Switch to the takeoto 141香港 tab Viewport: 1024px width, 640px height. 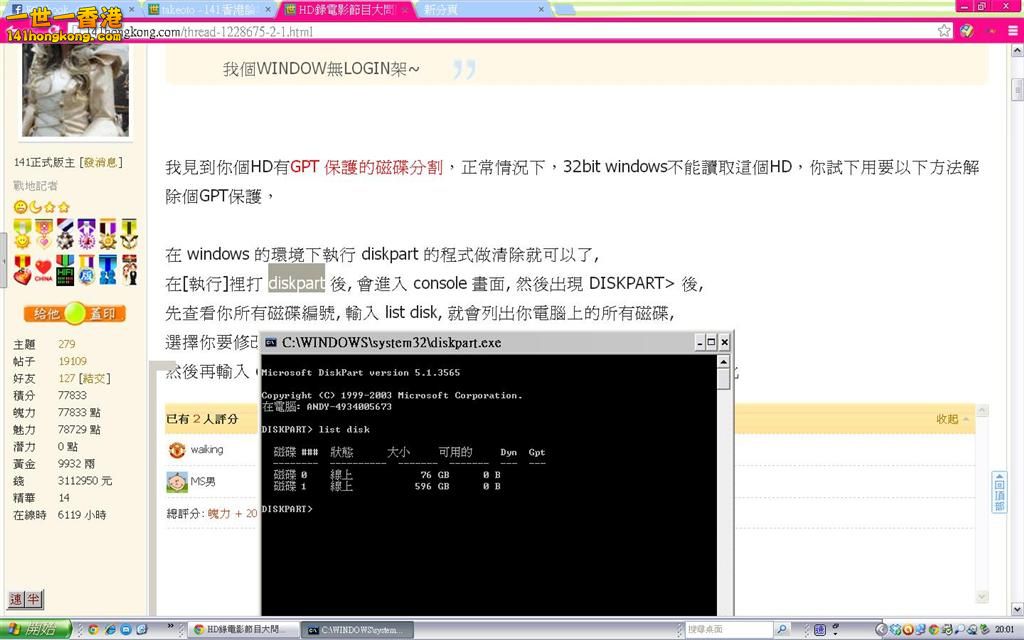pos(205,9)
